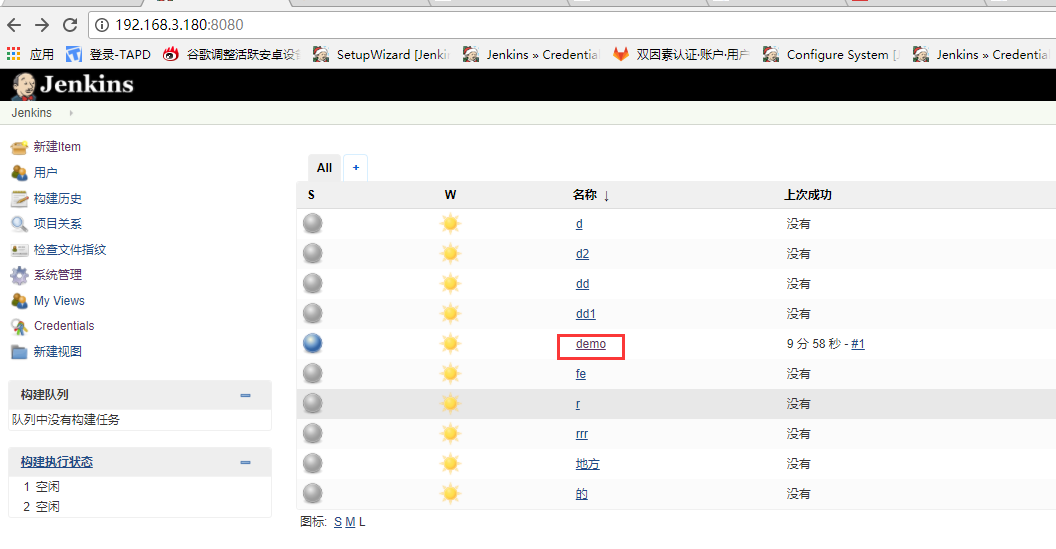Open the job named 地方
1056x549 pixels.
587,463
